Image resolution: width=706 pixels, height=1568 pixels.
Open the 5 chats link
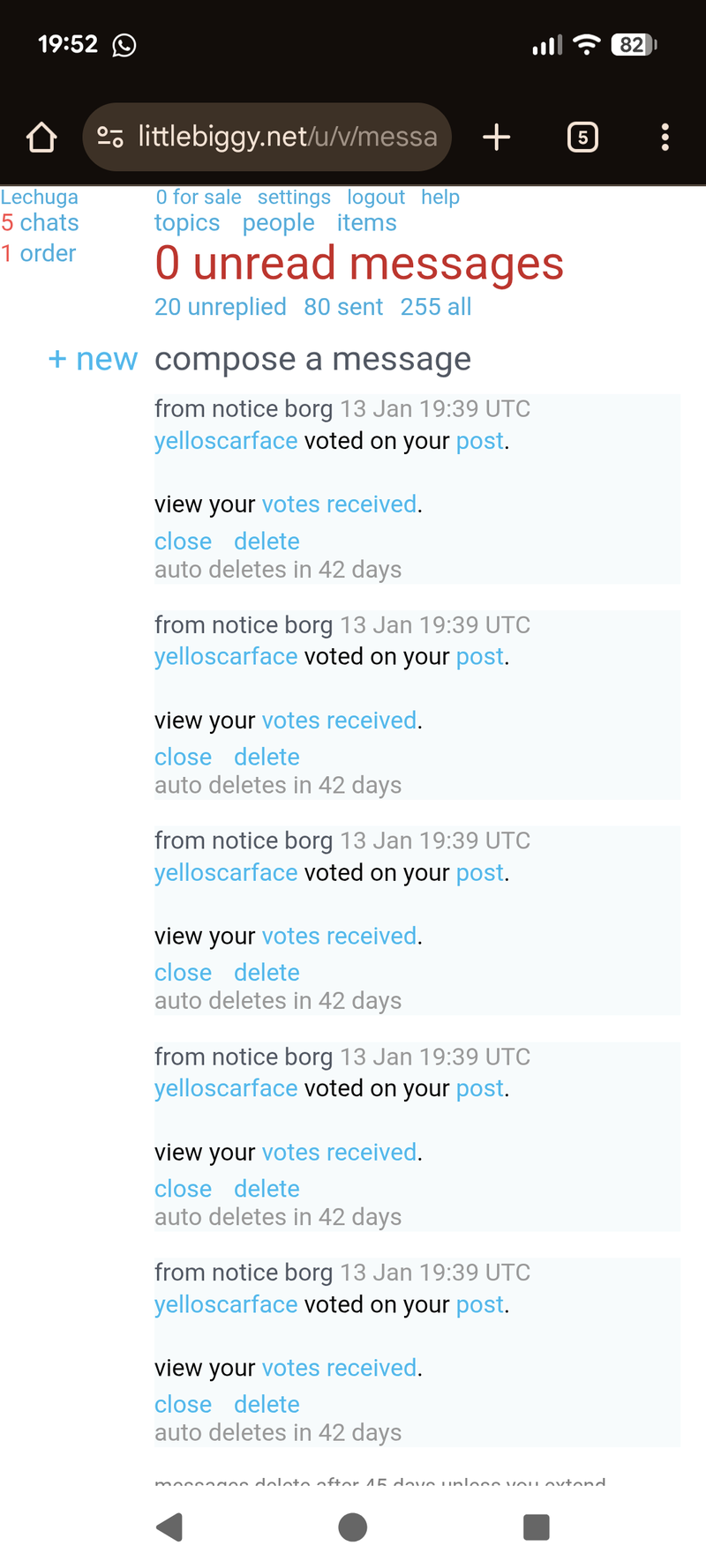coord(41,223)
